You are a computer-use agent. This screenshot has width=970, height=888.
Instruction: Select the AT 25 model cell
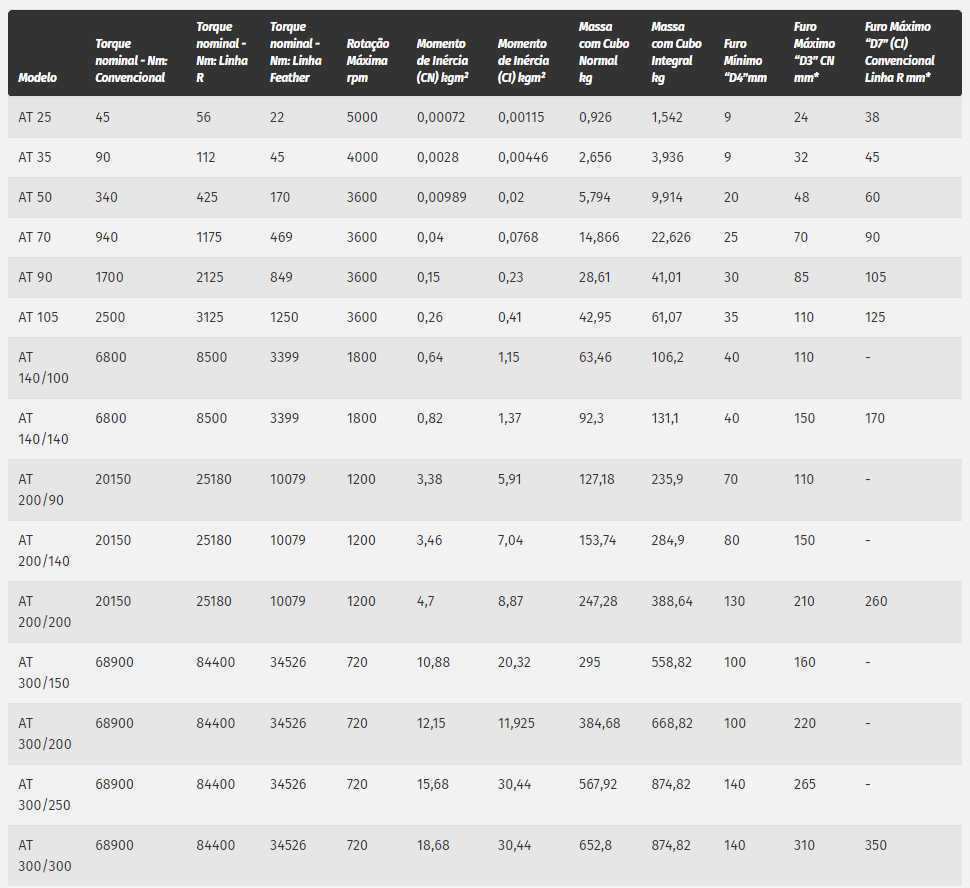coord(35,117)
